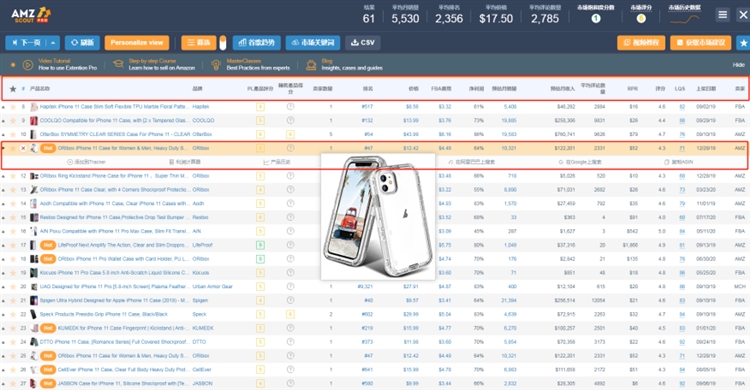Open the hamburger menu in the header
Image resolution: width=750 pixels, height=390 pixels.
click(722, 15)
